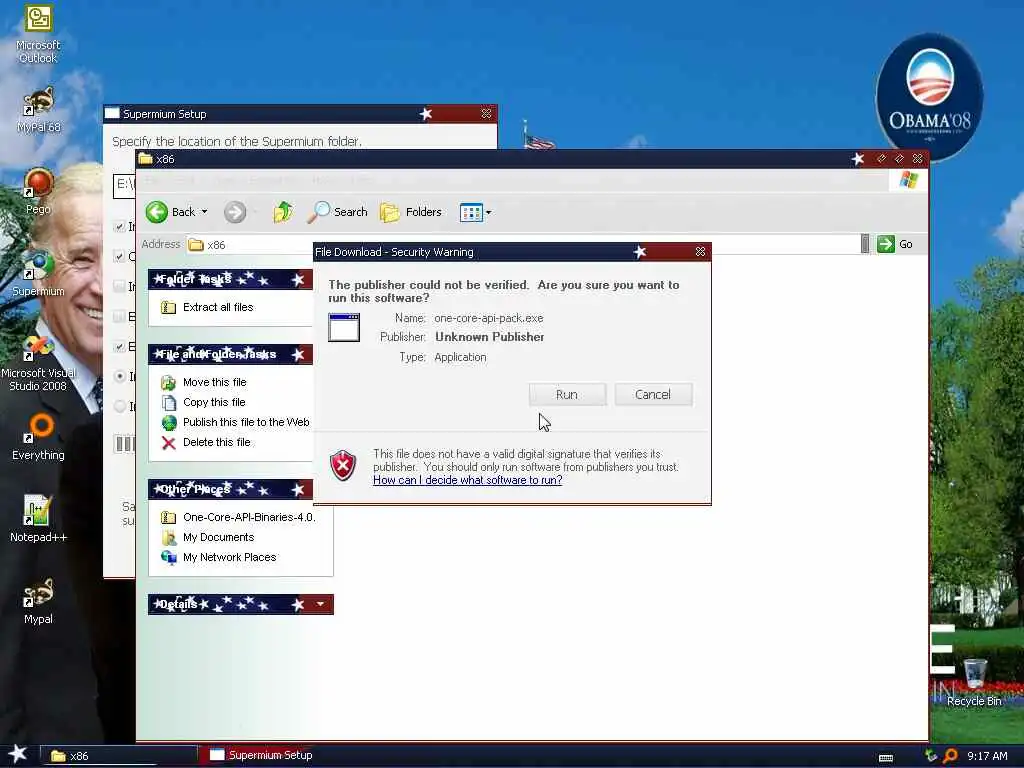Screen dimensions: 1024x768
Task: Close the File Download Security Warning dialog
Action: [700, 251]
